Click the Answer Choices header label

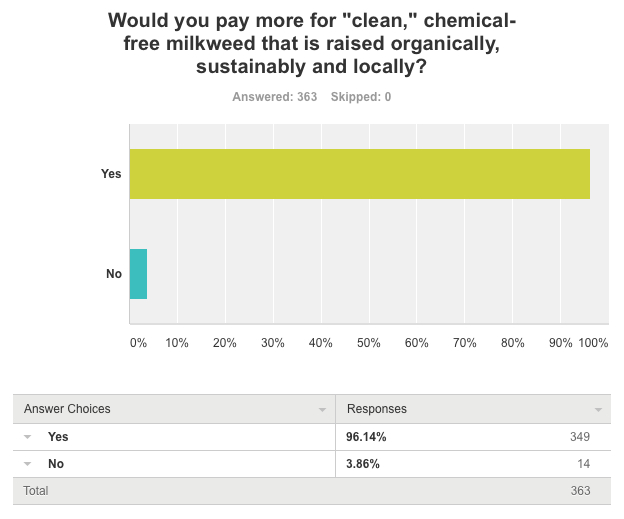coord(67,409)
